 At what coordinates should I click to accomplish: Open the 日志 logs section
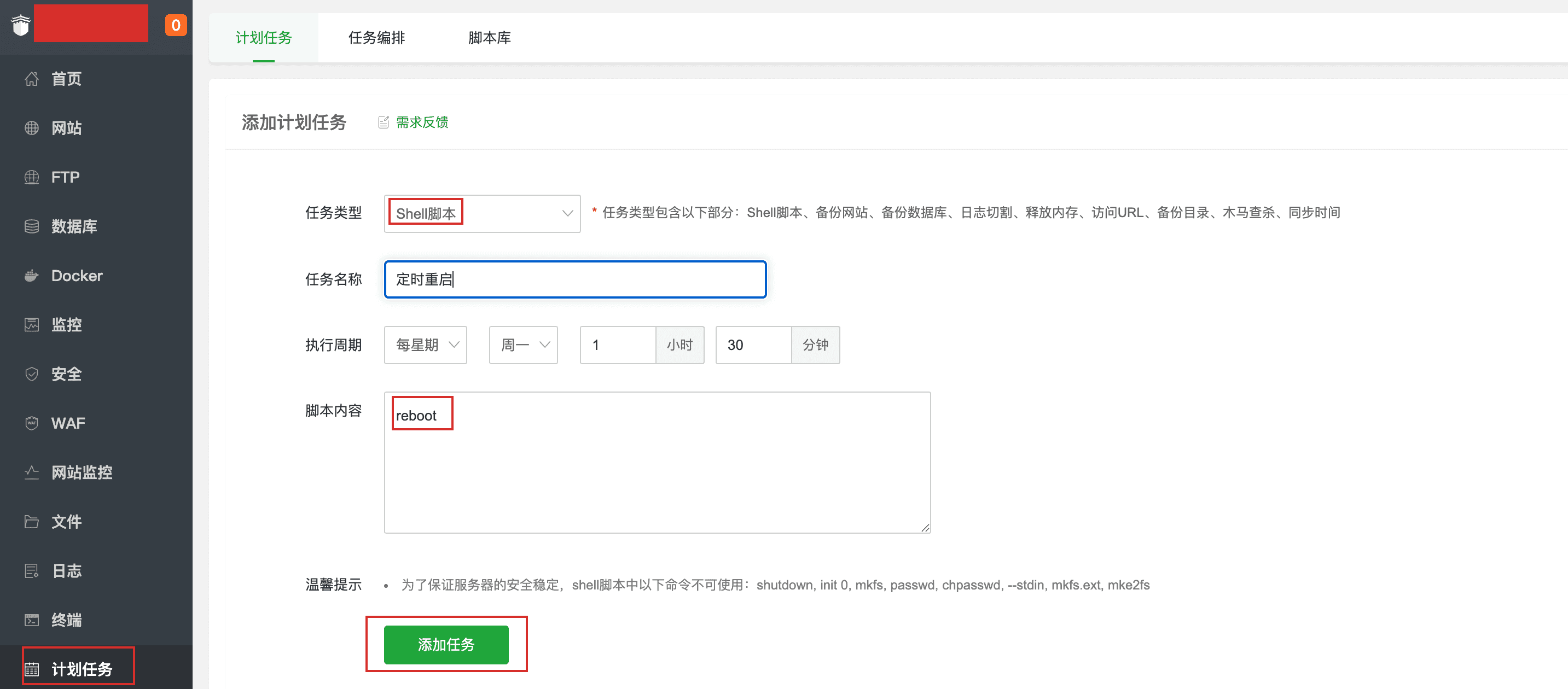66,570
